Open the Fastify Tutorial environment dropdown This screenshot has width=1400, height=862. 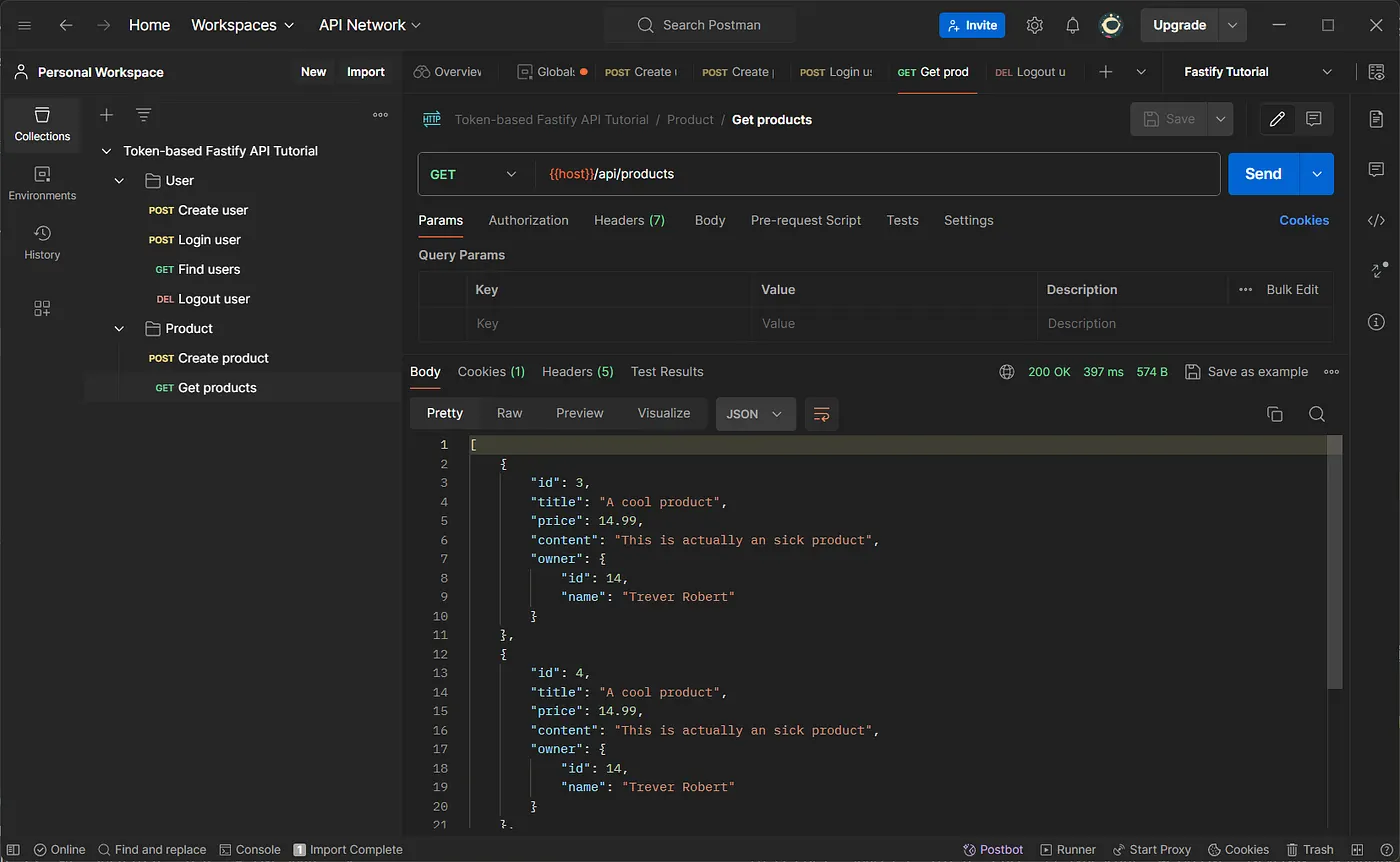pos(1258,72)
